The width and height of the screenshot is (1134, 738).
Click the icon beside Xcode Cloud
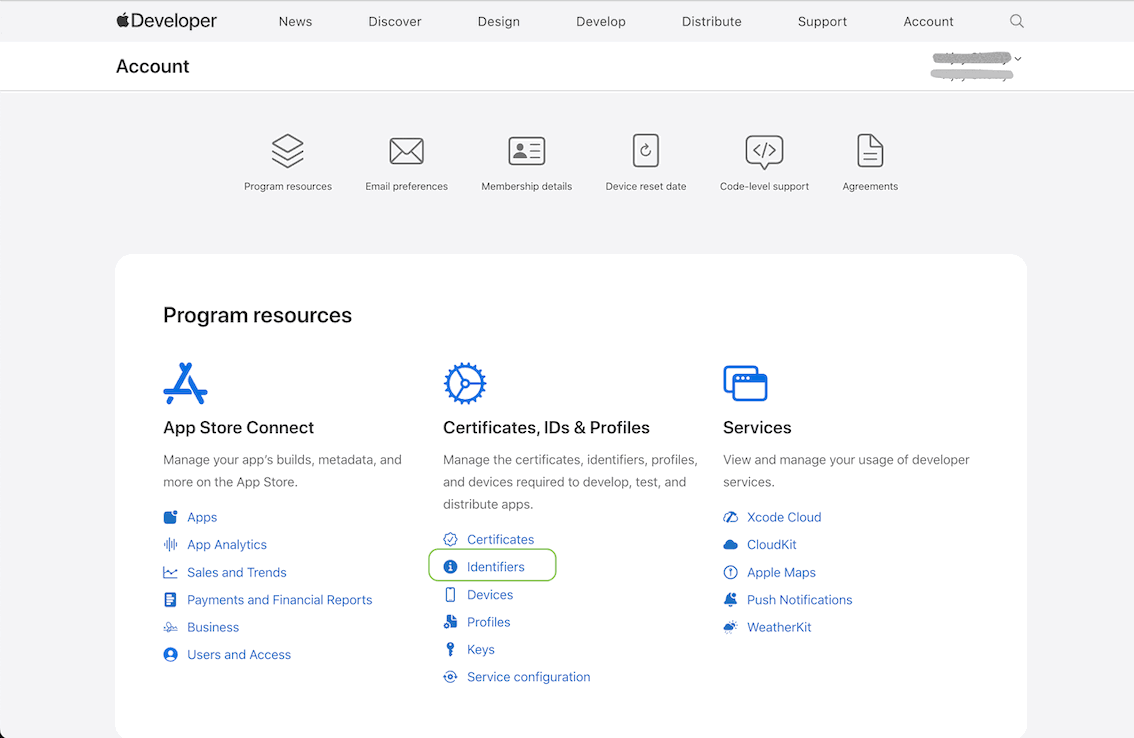[x=730, y=517]
